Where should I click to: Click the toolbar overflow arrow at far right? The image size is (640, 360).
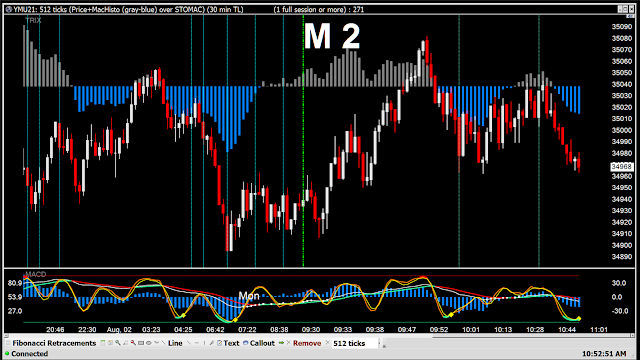[x=384, y=346]
